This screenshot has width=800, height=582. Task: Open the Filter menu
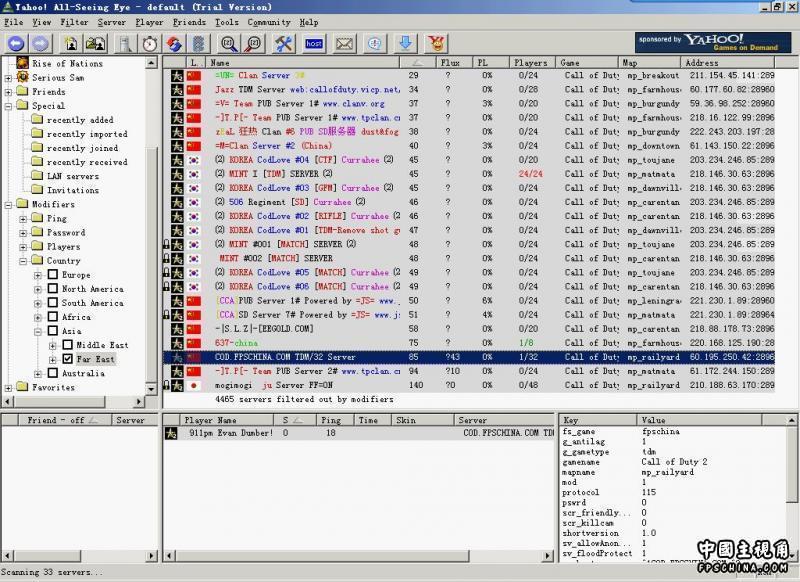tap(74, 22)
